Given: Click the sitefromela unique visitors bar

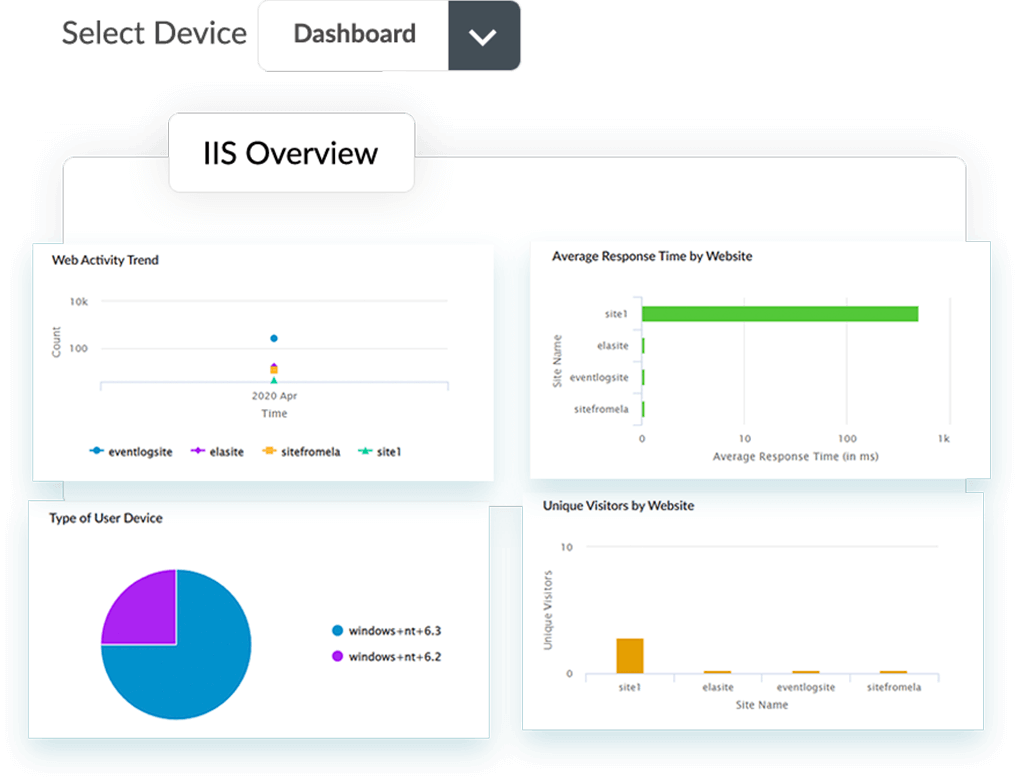Looking at the screenshot, I should coord(893,672).
